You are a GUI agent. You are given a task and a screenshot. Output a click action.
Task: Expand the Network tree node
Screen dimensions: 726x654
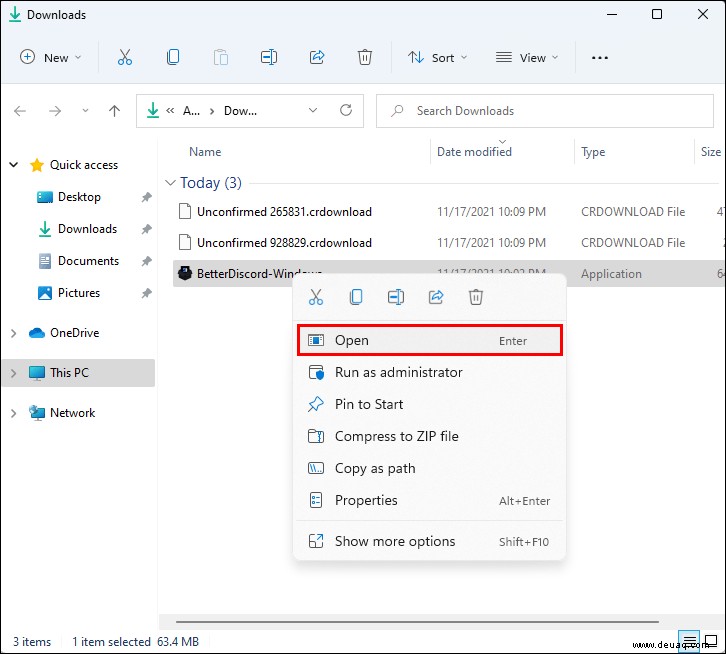[14, 413]
